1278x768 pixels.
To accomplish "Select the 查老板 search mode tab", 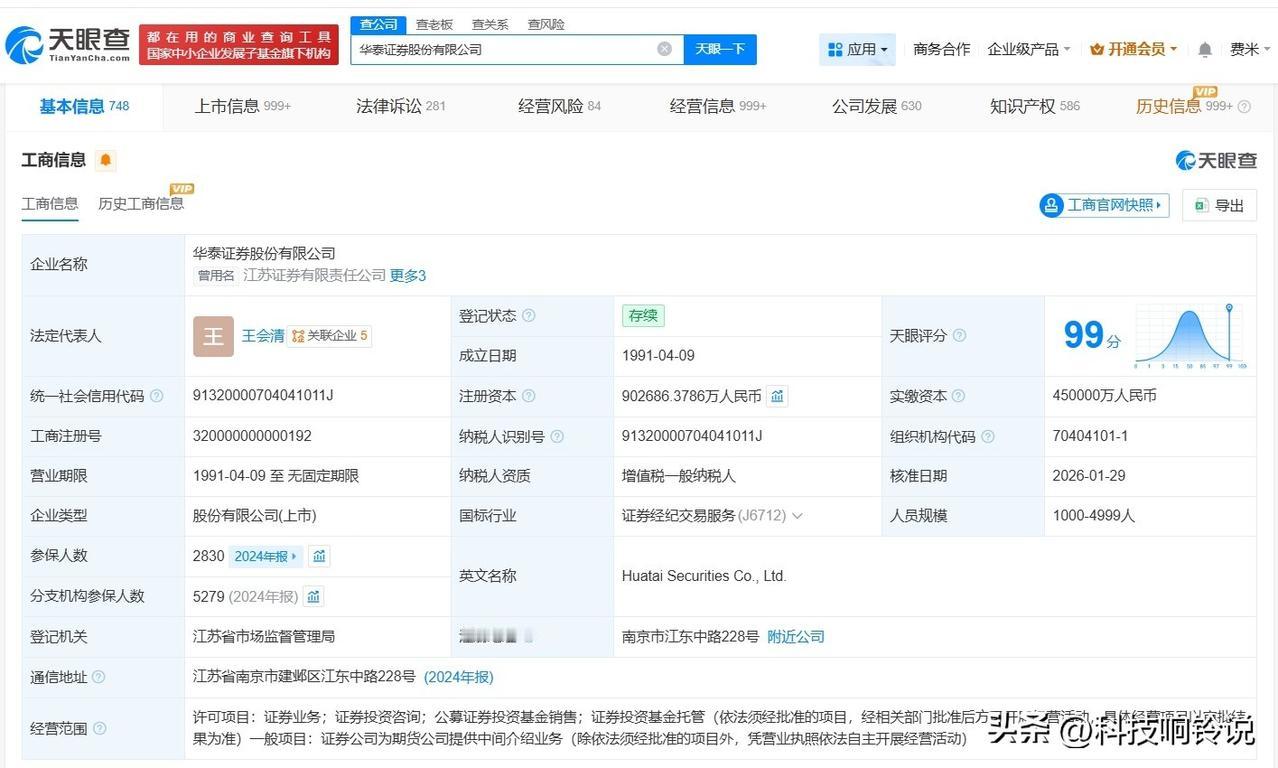I will click(434, 24).
